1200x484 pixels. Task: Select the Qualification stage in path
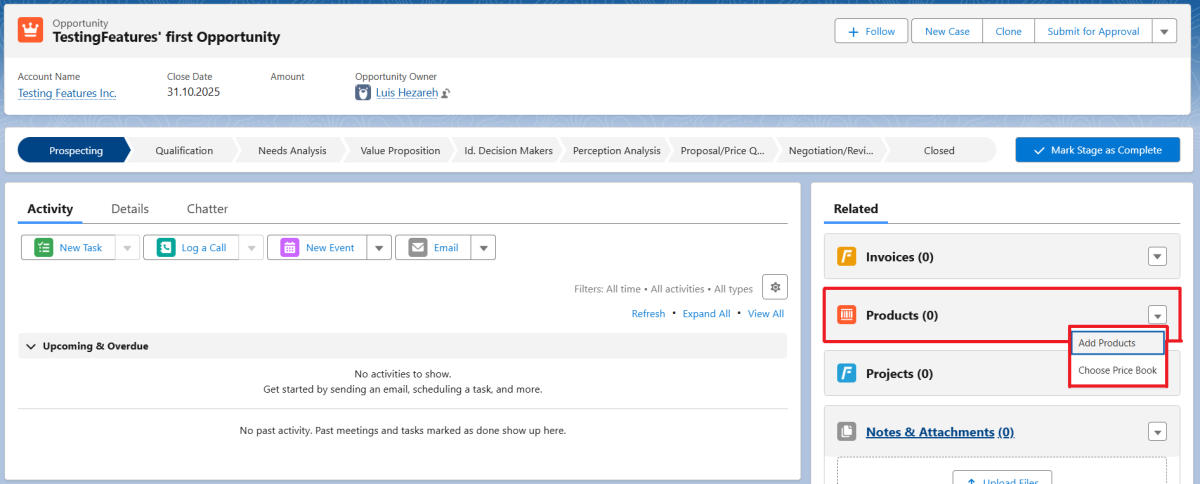(184, 151)
